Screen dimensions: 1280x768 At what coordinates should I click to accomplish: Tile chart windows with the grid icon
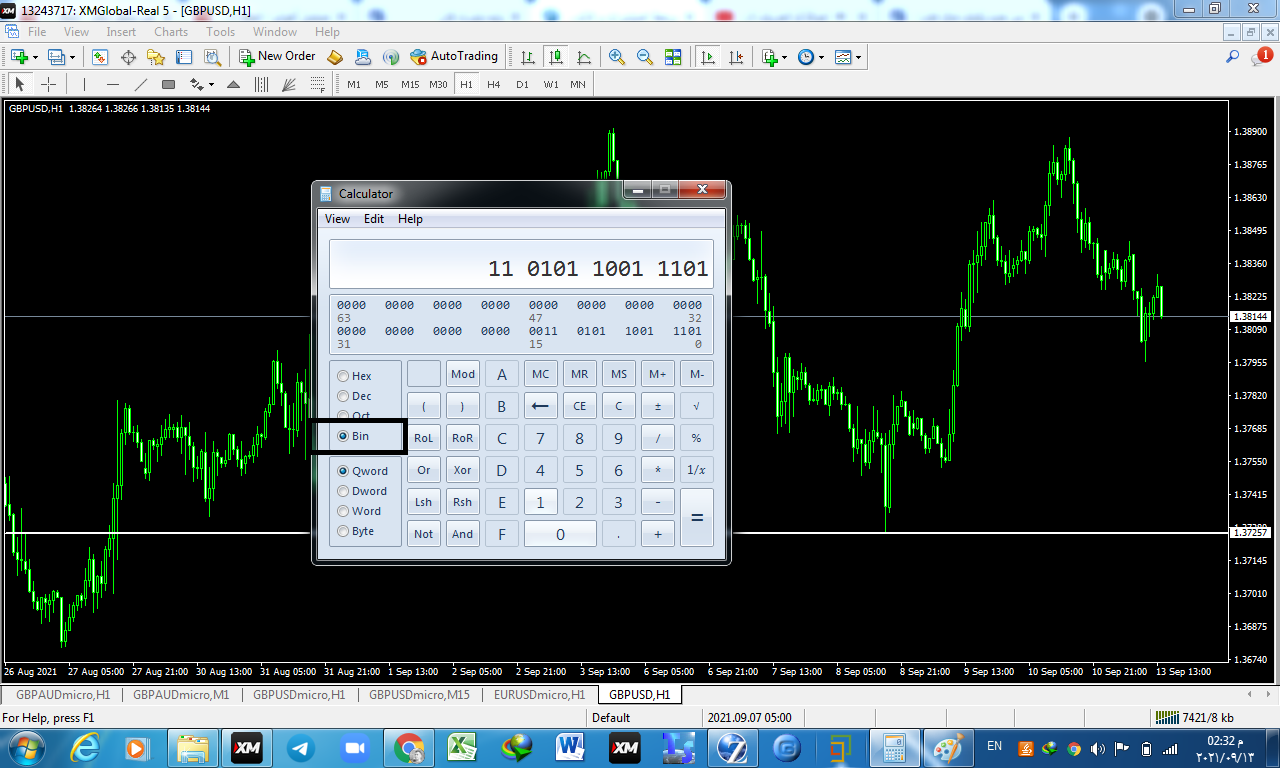click(x=673, y=57)
